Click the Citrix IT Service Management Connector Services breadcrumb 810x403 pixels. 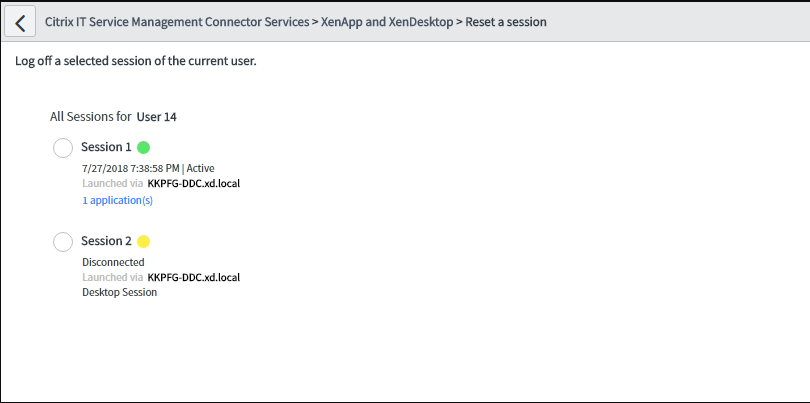point(177,22)
